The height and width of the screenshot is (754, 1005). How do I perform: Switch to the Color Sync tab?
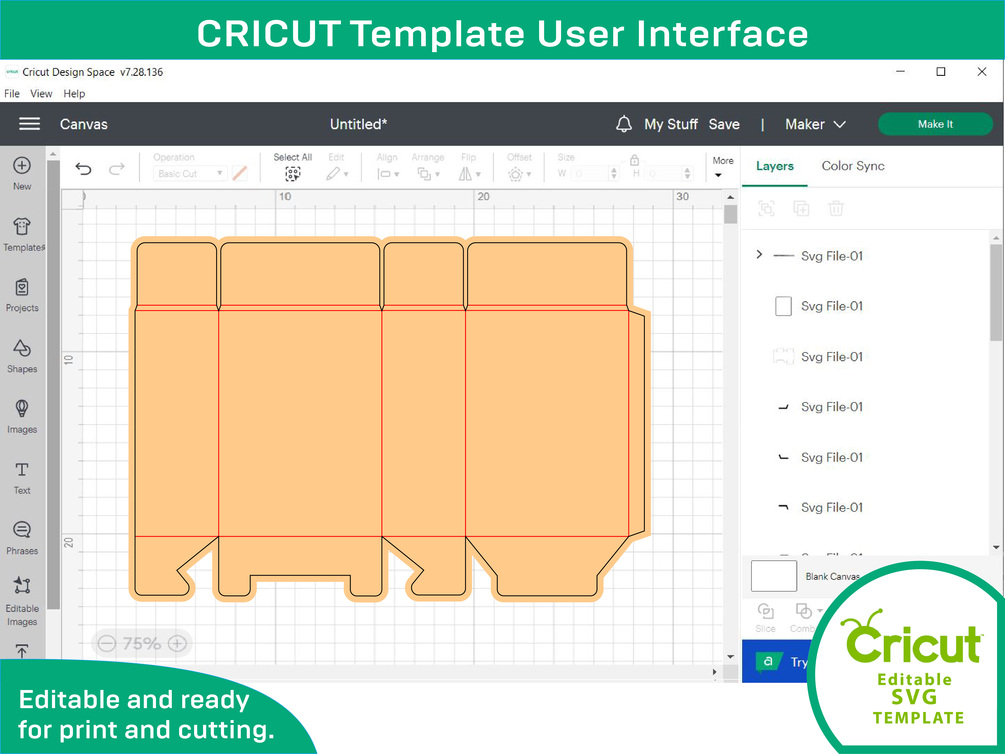pos(853,166)
